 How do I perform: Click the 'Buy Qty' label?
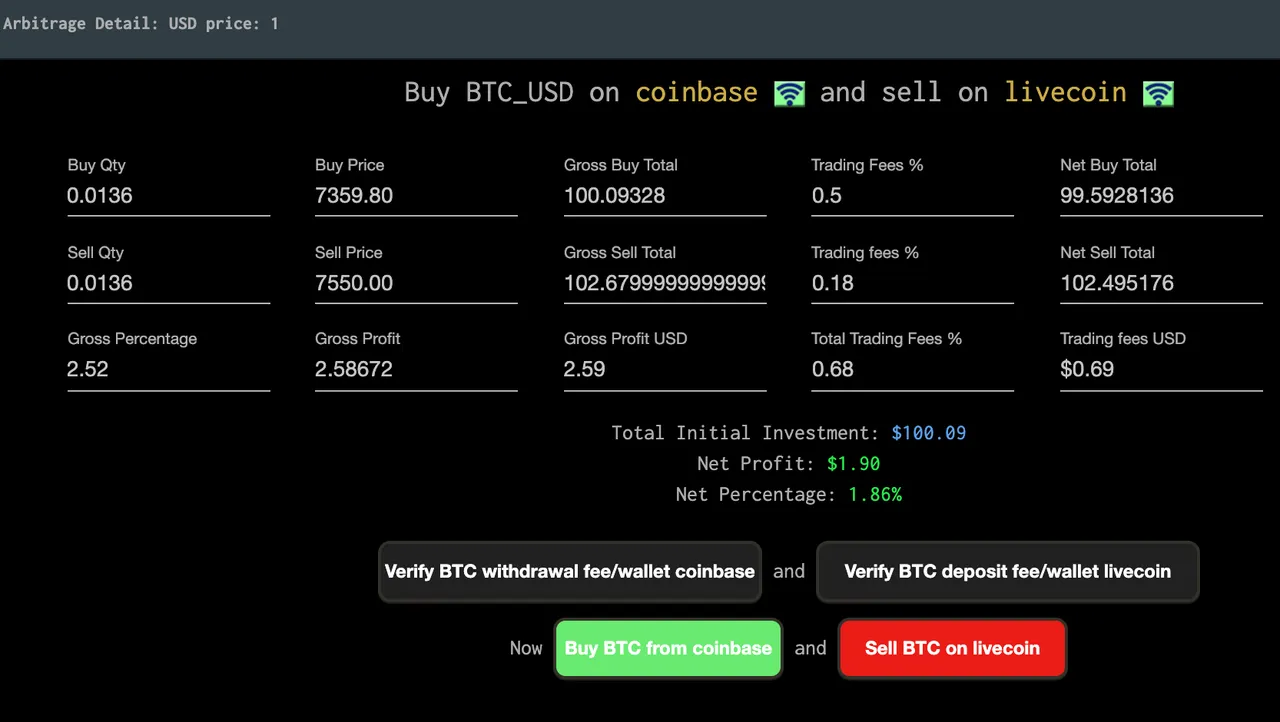click(x=97, y=166)
